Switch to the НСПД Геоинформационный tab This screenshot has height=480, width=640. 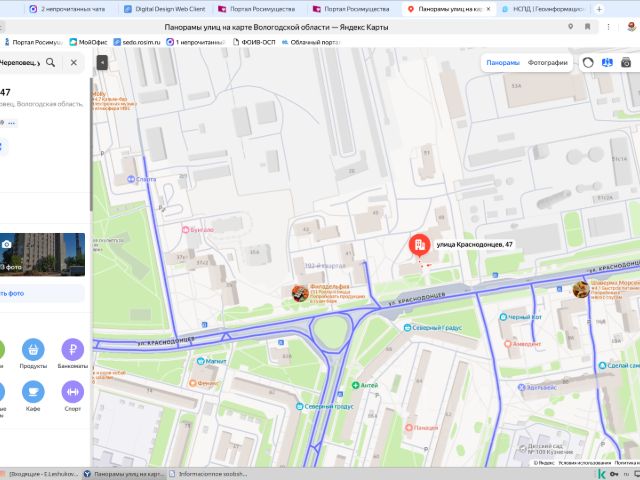tap(544, 9)
